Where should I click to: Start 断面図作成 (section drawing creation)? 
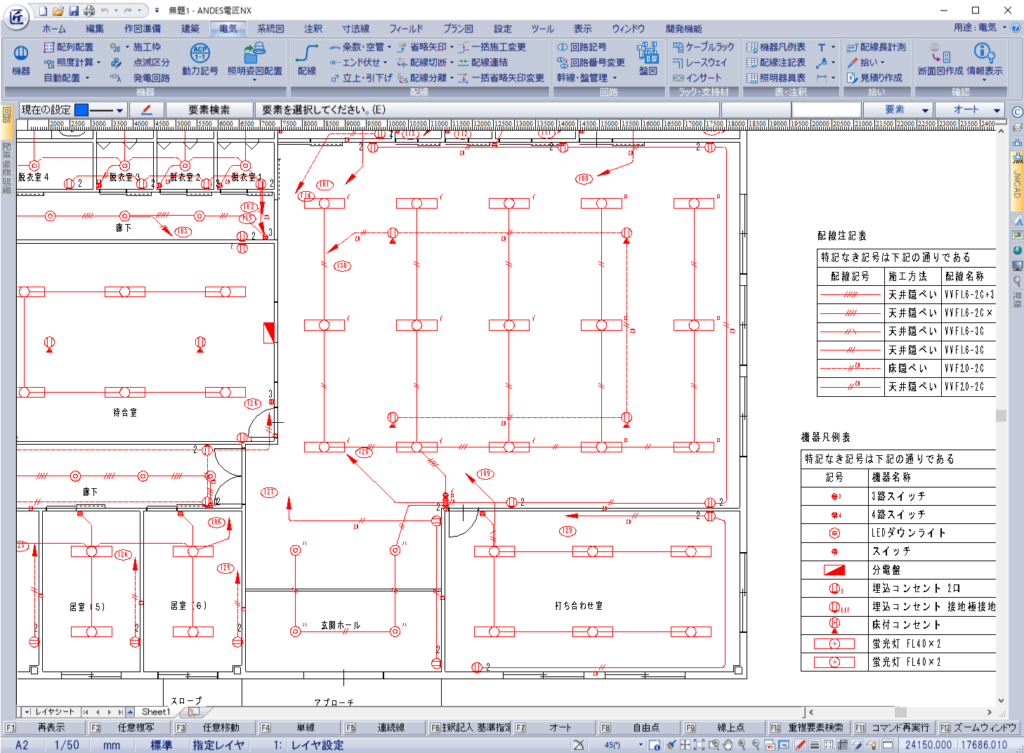(942, 62)
